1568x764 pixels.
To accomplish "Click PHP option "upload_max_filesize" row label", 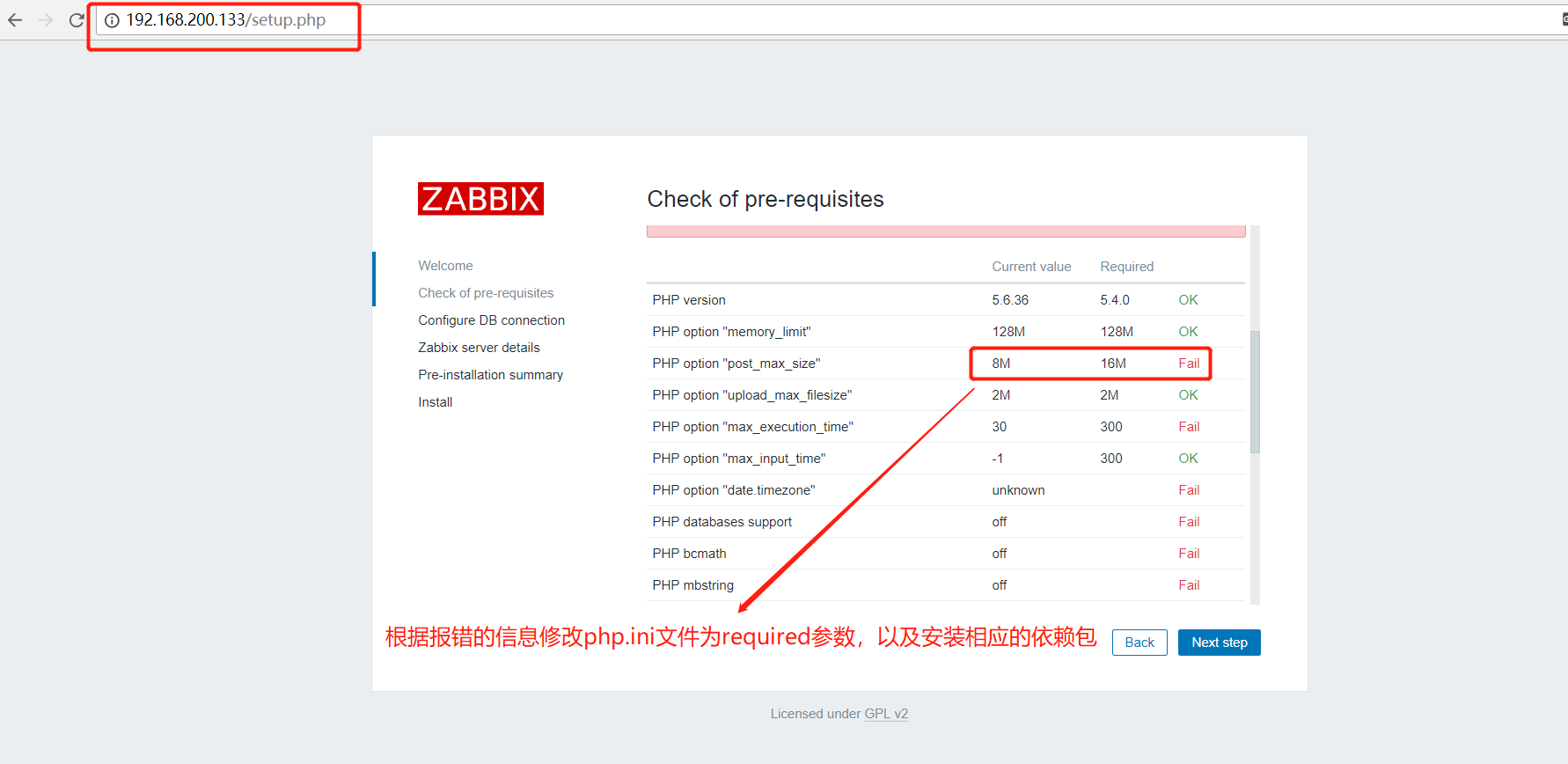I will point(751,395).
